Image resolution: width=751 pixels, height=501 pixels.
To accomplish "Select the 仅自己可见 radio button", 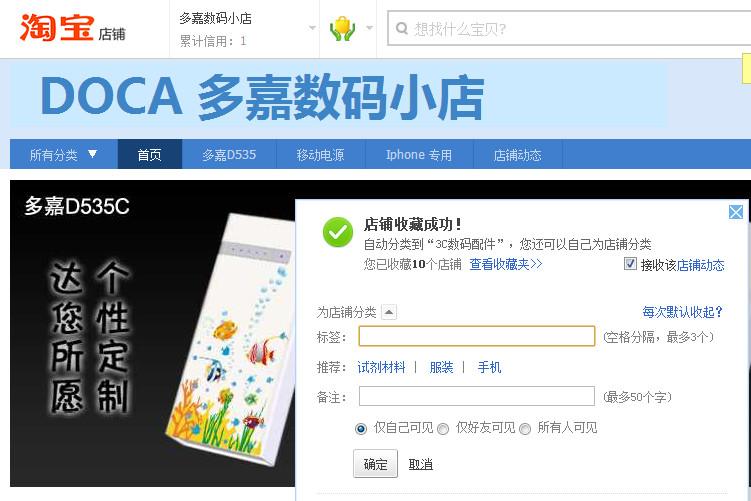I will pos(361,429).
